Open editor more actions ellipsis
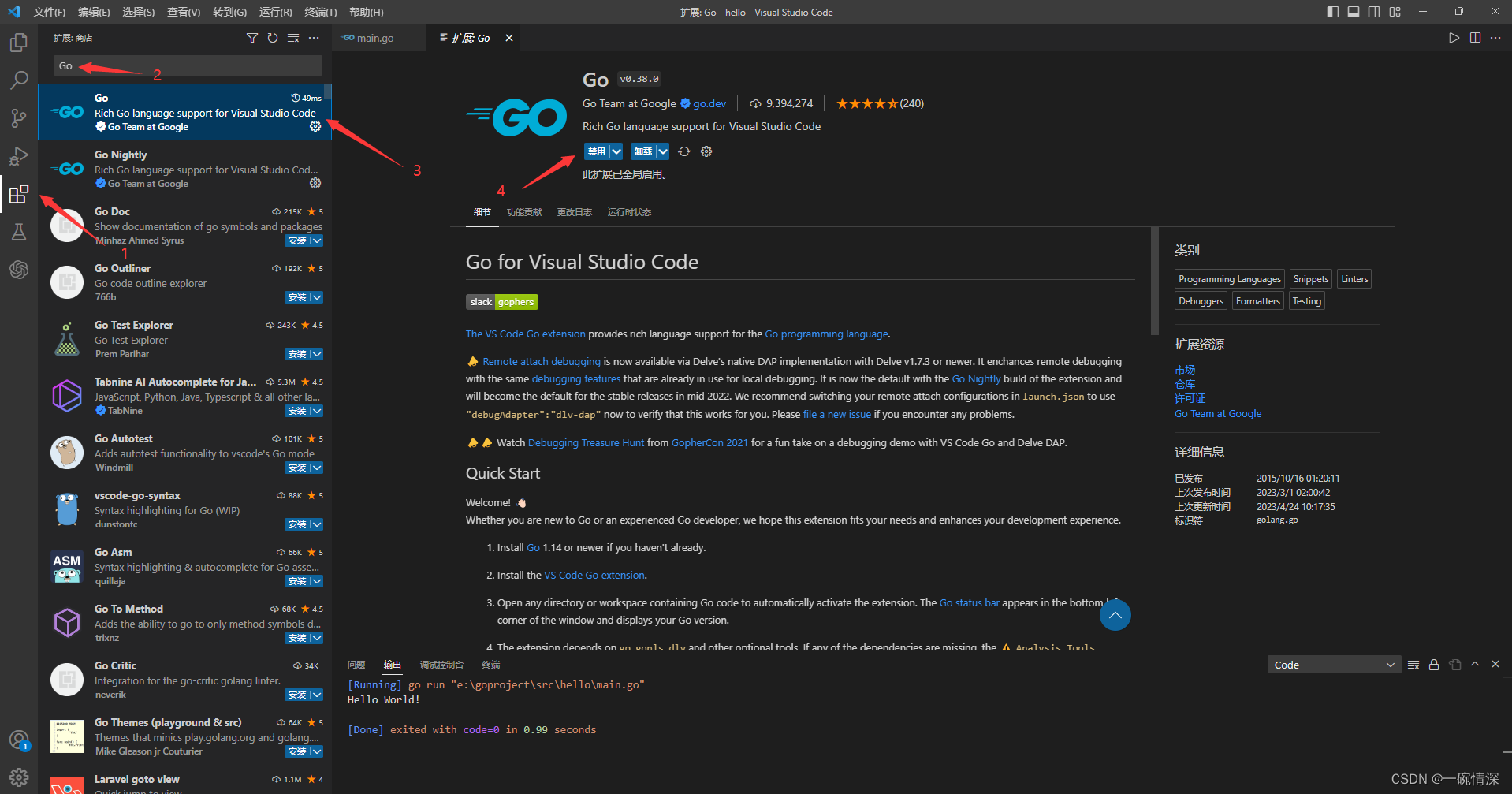The height and width of the screenshot is (794, 1512). 1495,38
